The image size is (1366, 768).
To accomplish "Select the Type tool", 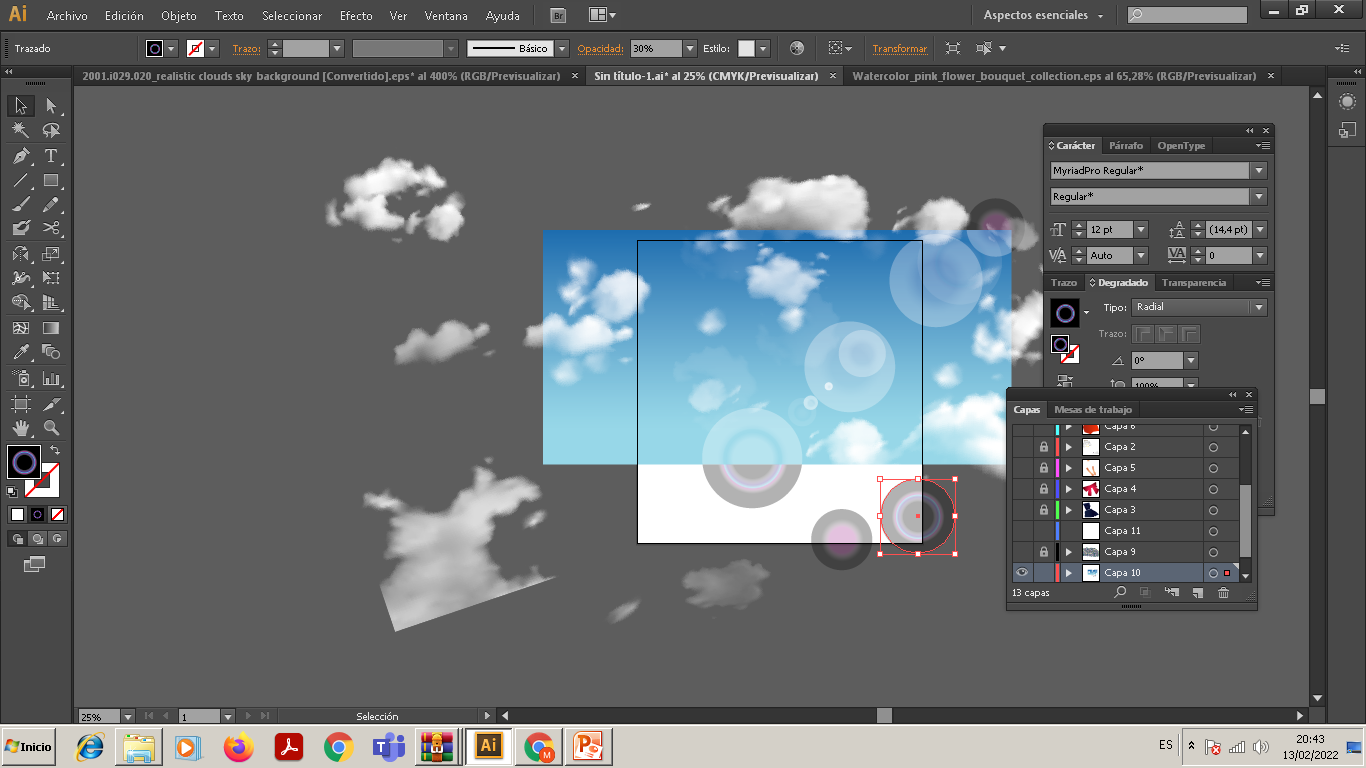I will (x=51, y=156).
